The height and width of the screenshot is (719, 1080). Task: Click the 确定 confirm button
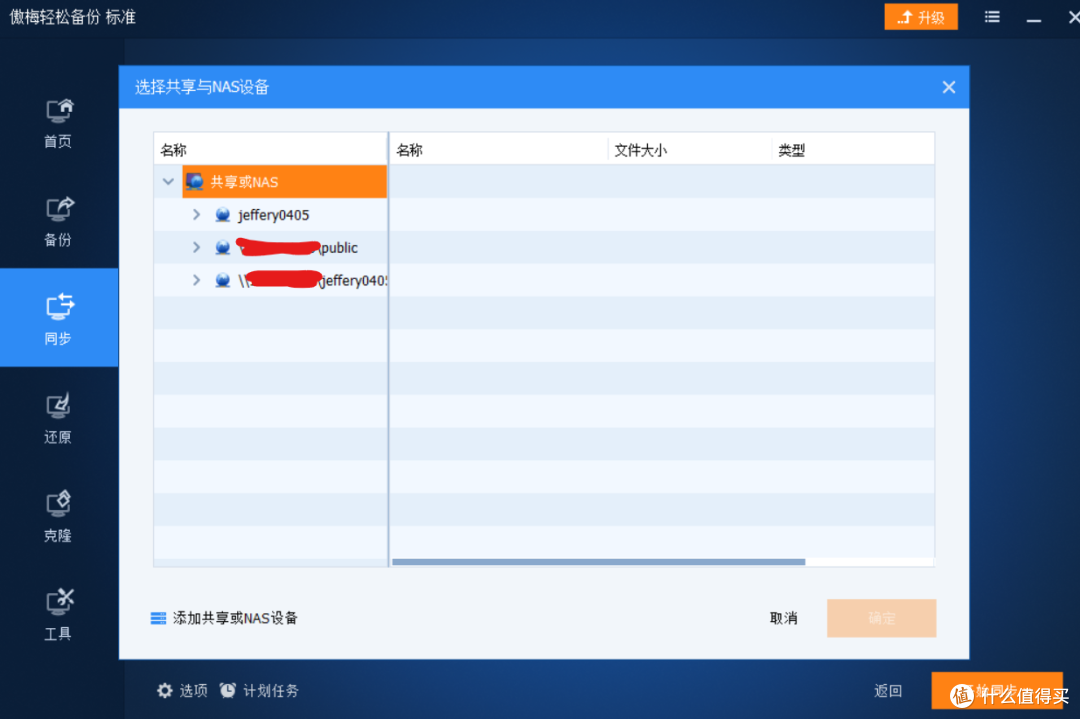pyautogui.click(x=882, y=618)
